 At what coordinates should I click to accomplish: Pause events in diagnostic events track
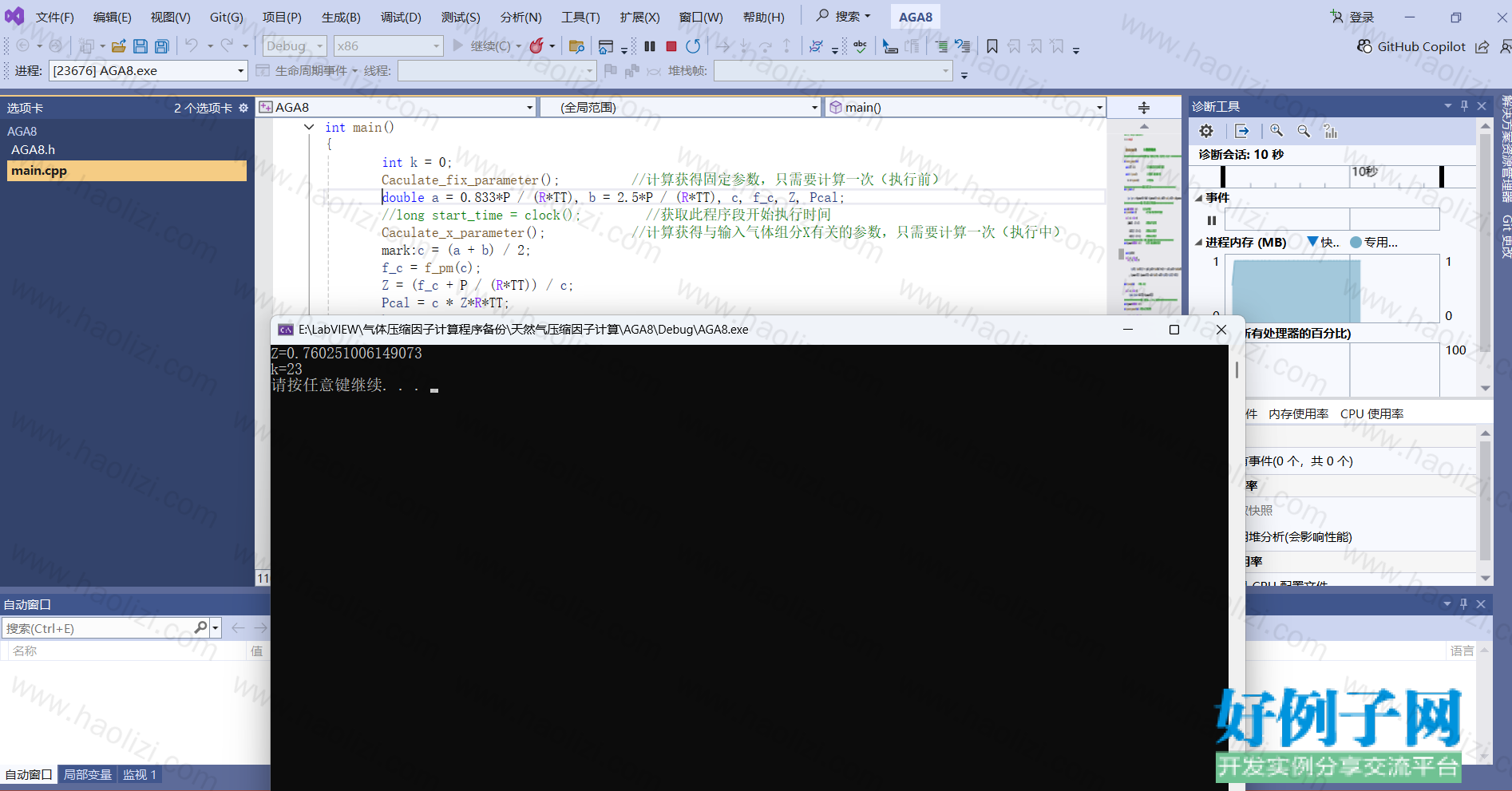click(1212, 220)
